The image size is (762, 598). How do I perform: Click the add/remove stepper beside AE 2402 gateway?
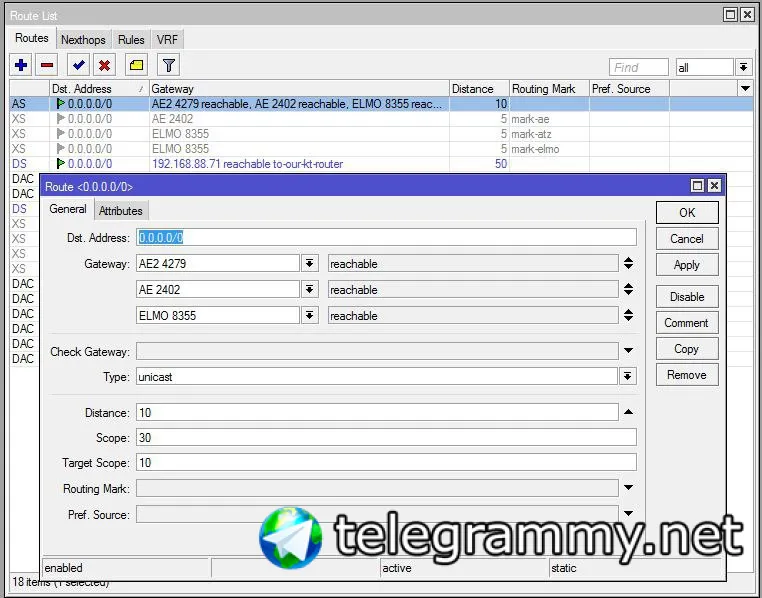pyautogui.click(x=628, y=290)
